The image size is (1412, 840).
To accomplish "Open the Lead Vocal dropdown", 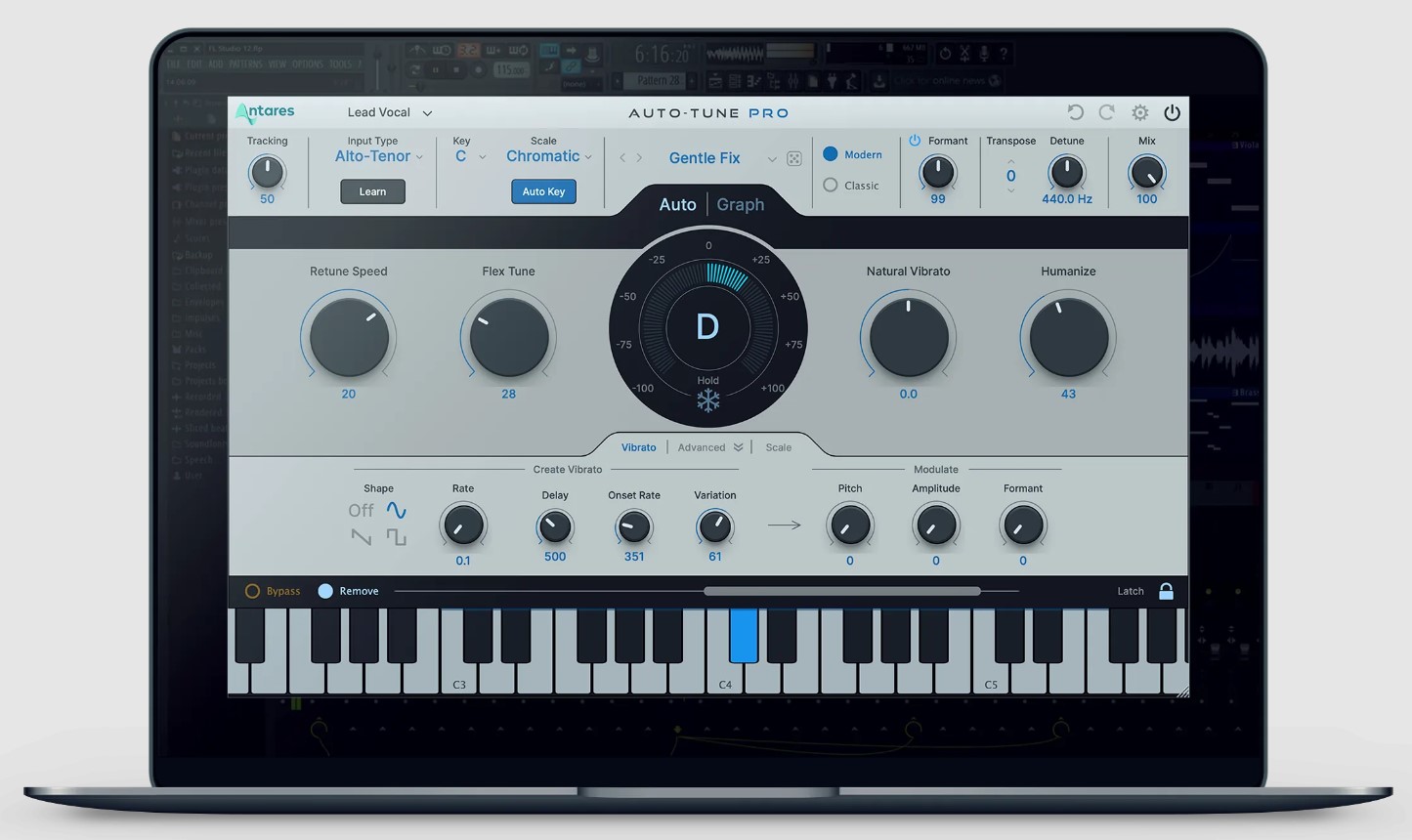I will pos(390,112).
